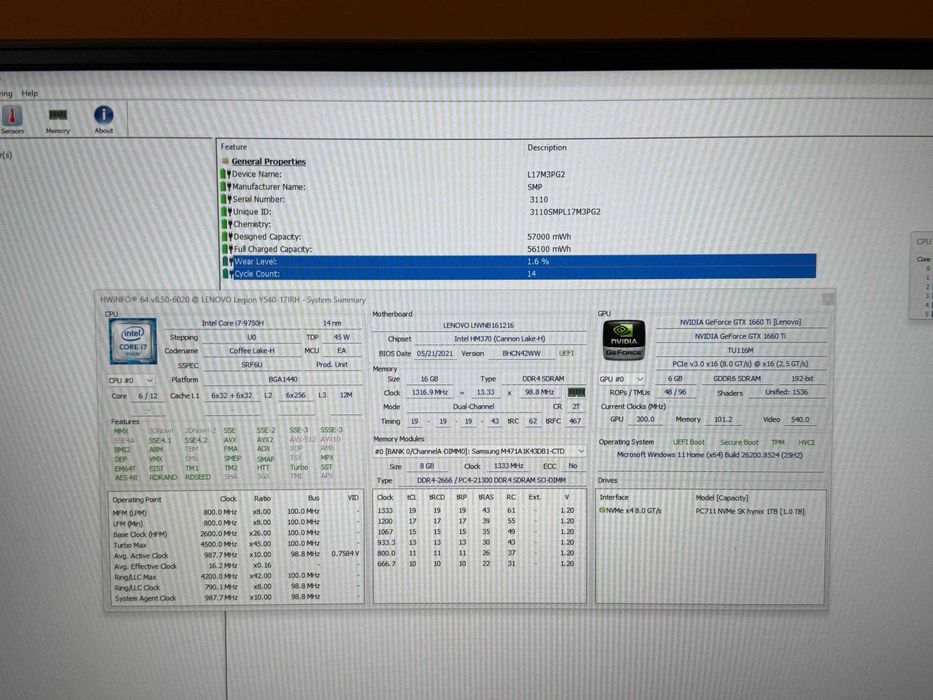Viewport: 933px width, 700px height.
Task: Click the Secure Boot indicator
Action: pyautogui.click(x=739, y=442)
